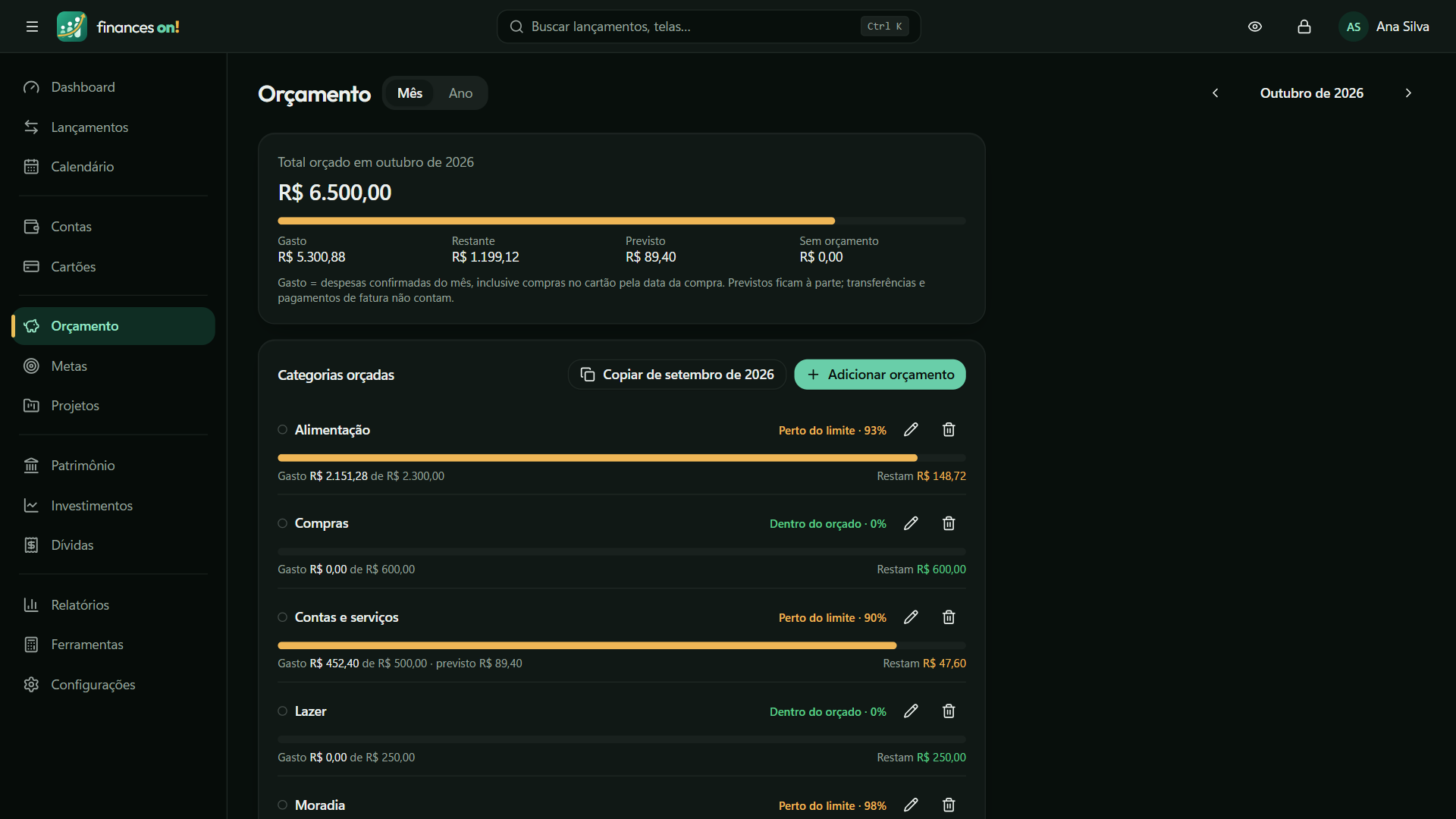Select the Contas e serviços circle
This screenshot has width=1456, height=819.
coord(282,617)
